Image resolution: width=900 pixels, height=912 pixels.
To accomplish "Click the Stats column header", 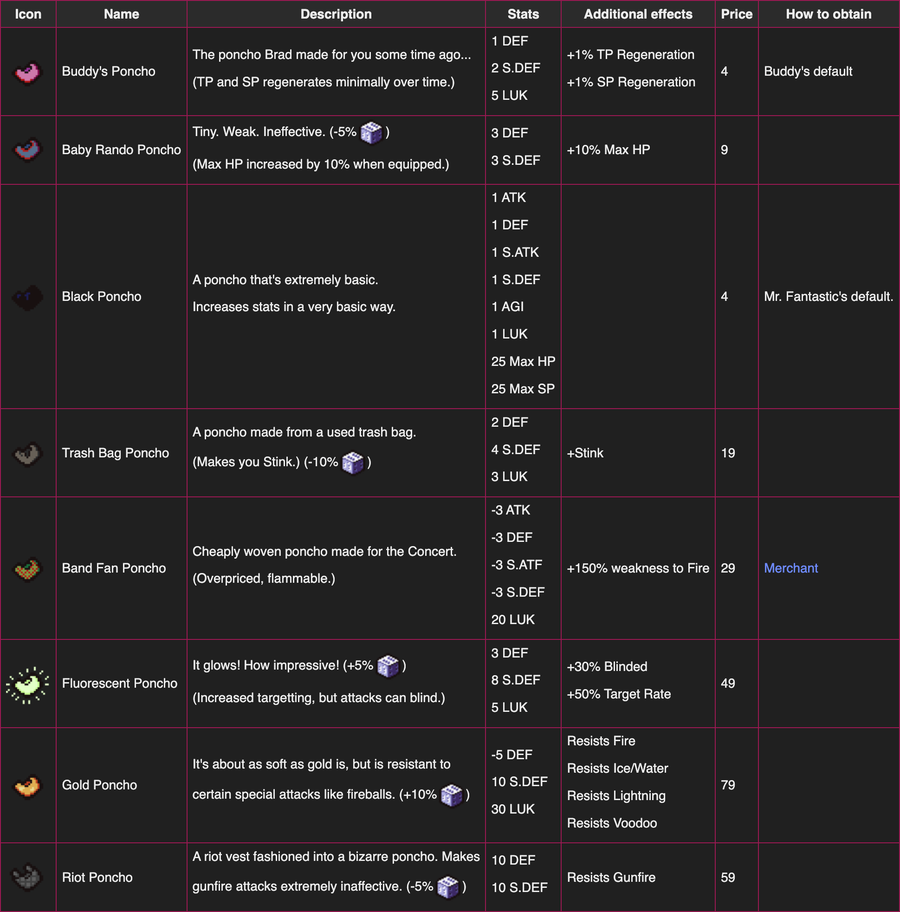I will [x=523, y=14].
